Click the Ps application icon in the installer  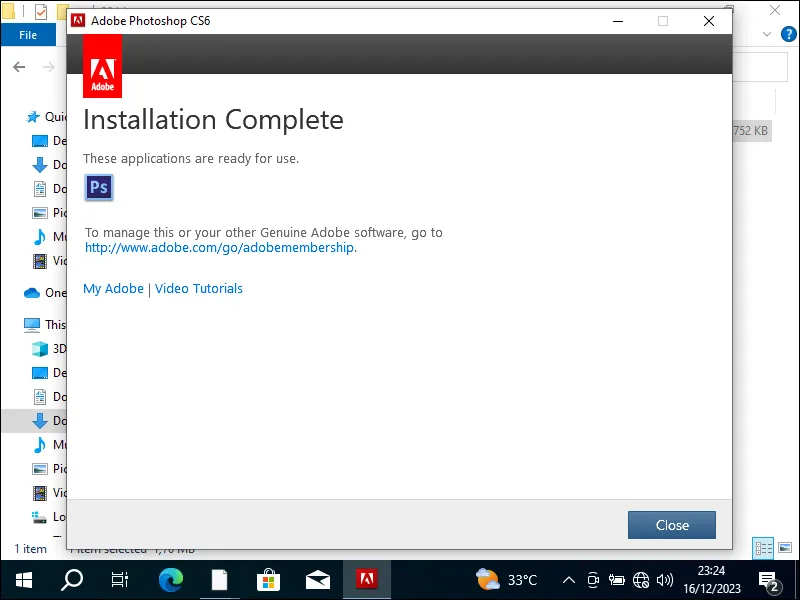pos(98,187)
